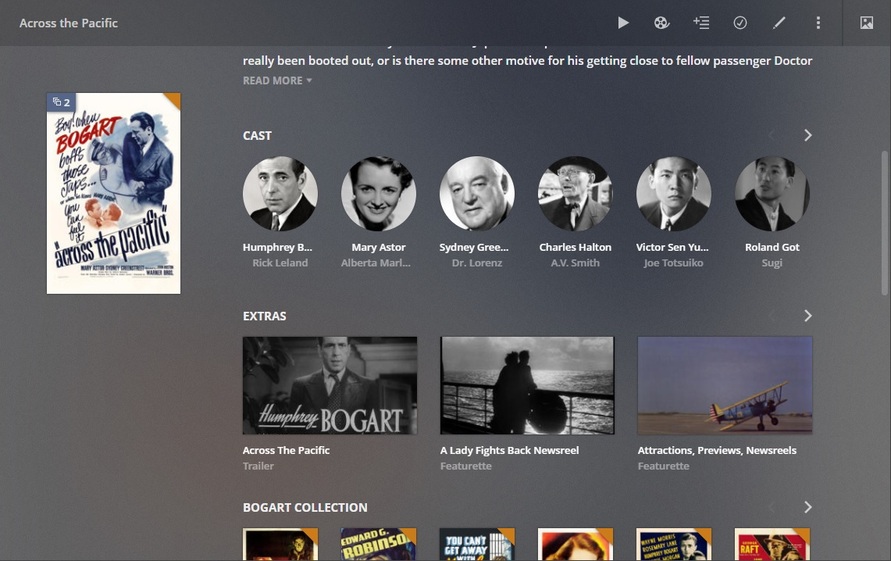This screenshot has width=891, height=561.
Task: Open the You Can't Get Away collection poster
Action: 477,545
